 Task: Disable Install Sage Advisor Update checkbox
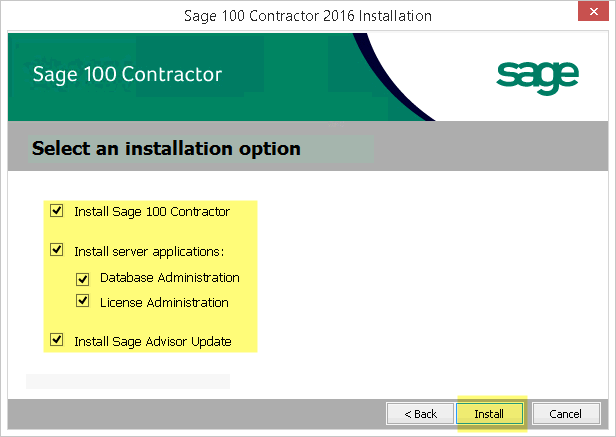[x=57, y=339]
